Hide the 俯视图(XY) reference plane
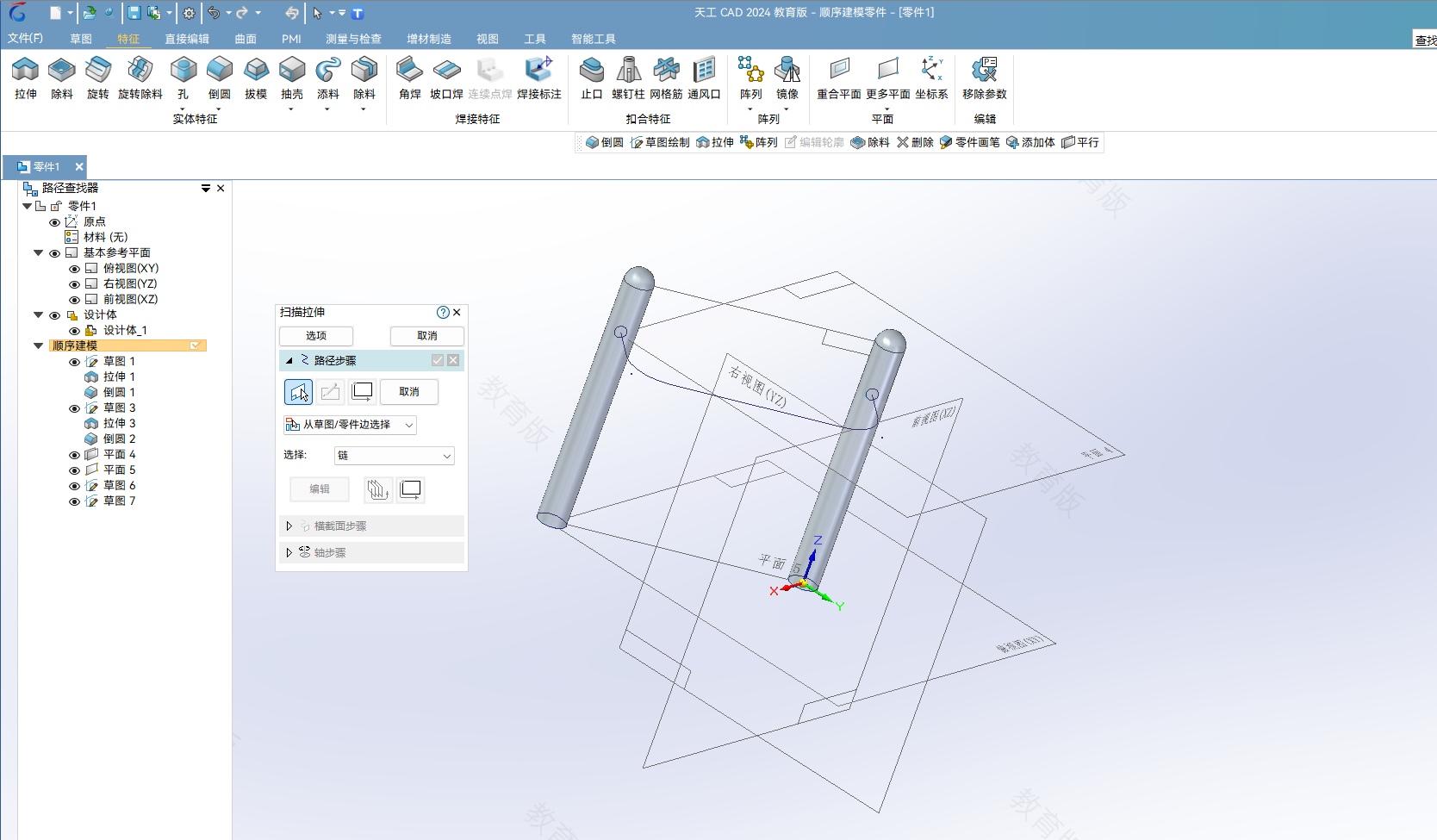Viewport: 1437px width, 840px height. 74,269
